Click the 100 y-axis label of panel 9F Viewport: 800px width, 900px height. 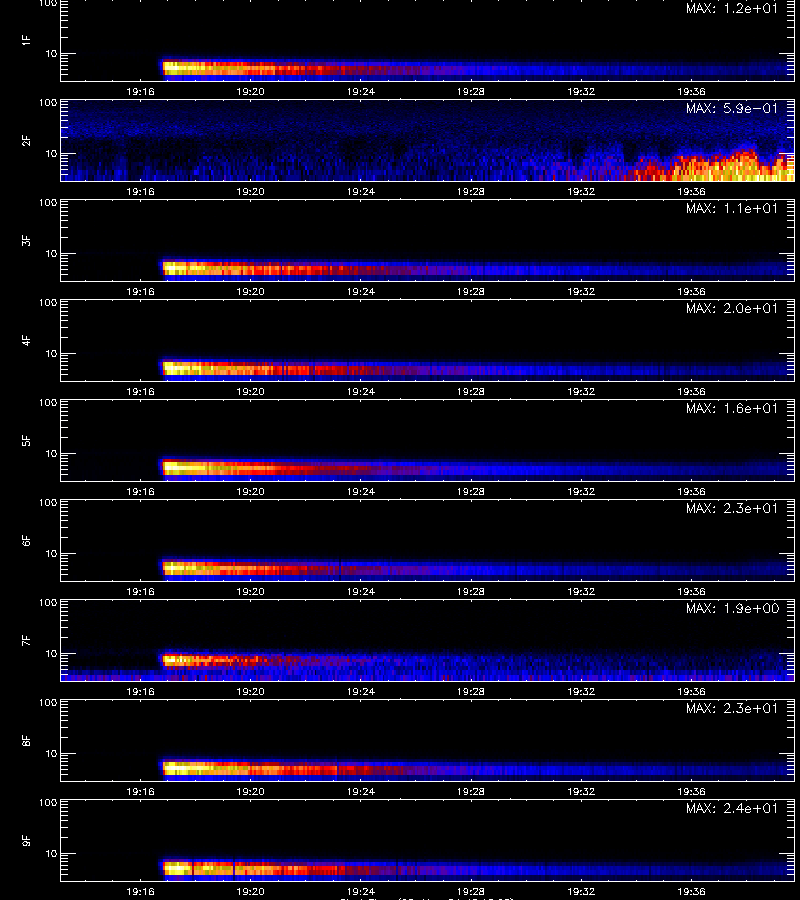48,803
